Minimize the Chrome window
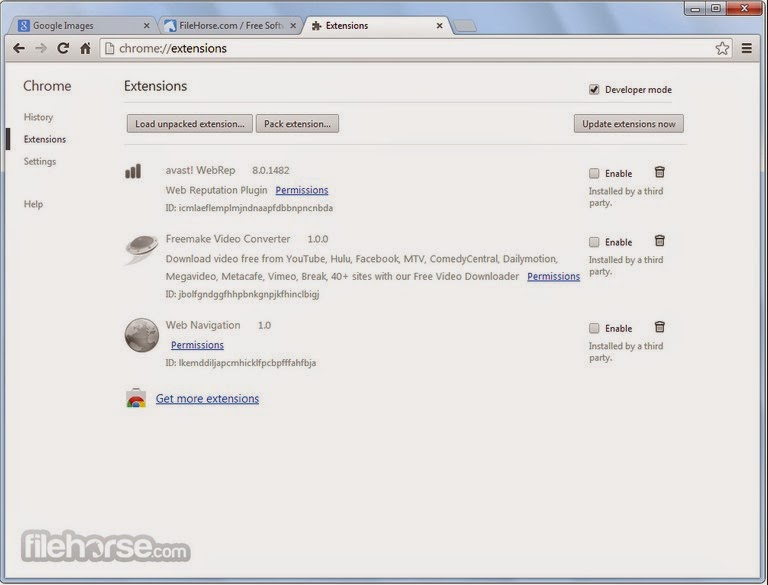 pos(696,8)
